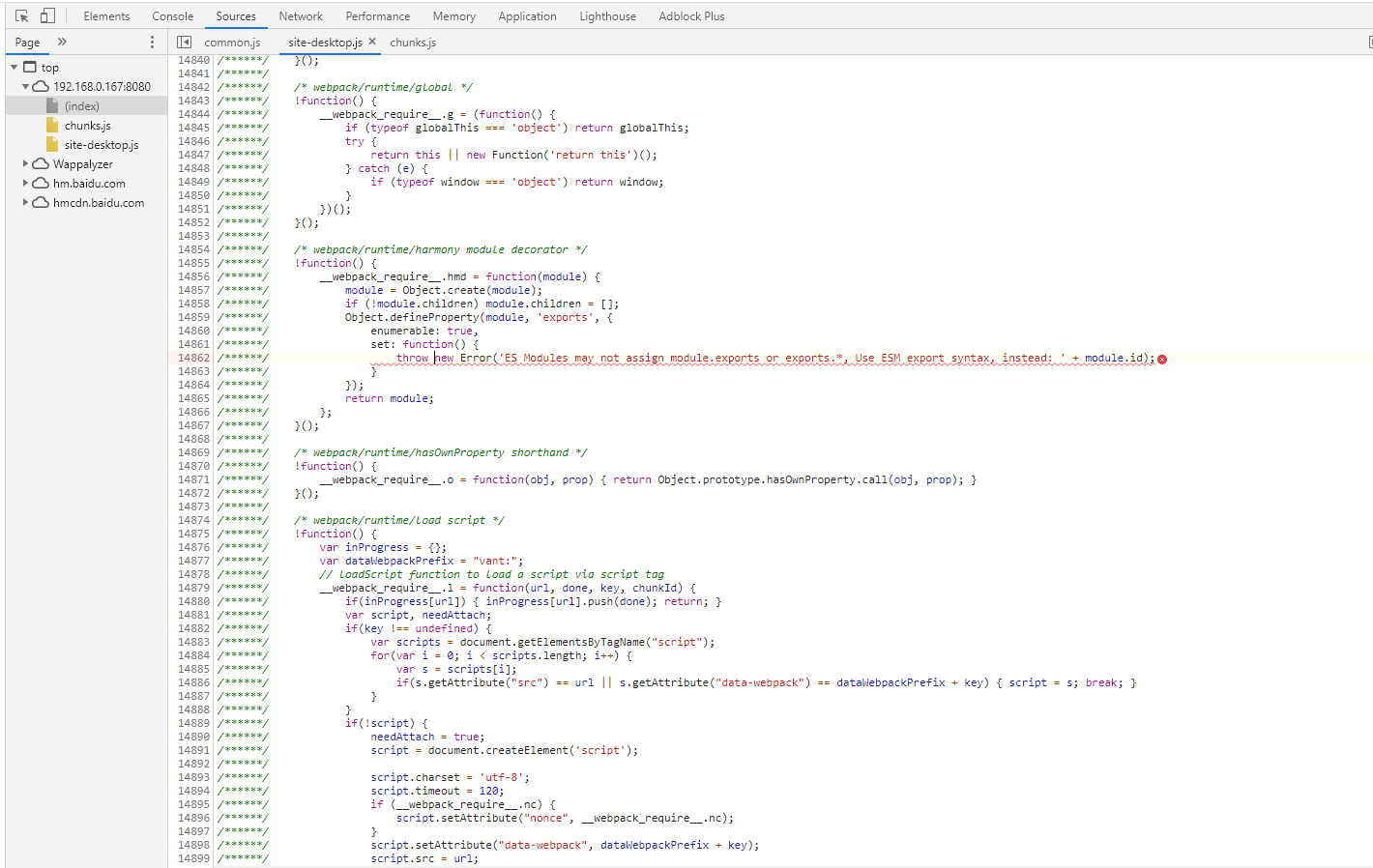Expand the hmcdn.baidu.com tree node
Viewport: 1373px width, 868px height.
pos(26,203)
